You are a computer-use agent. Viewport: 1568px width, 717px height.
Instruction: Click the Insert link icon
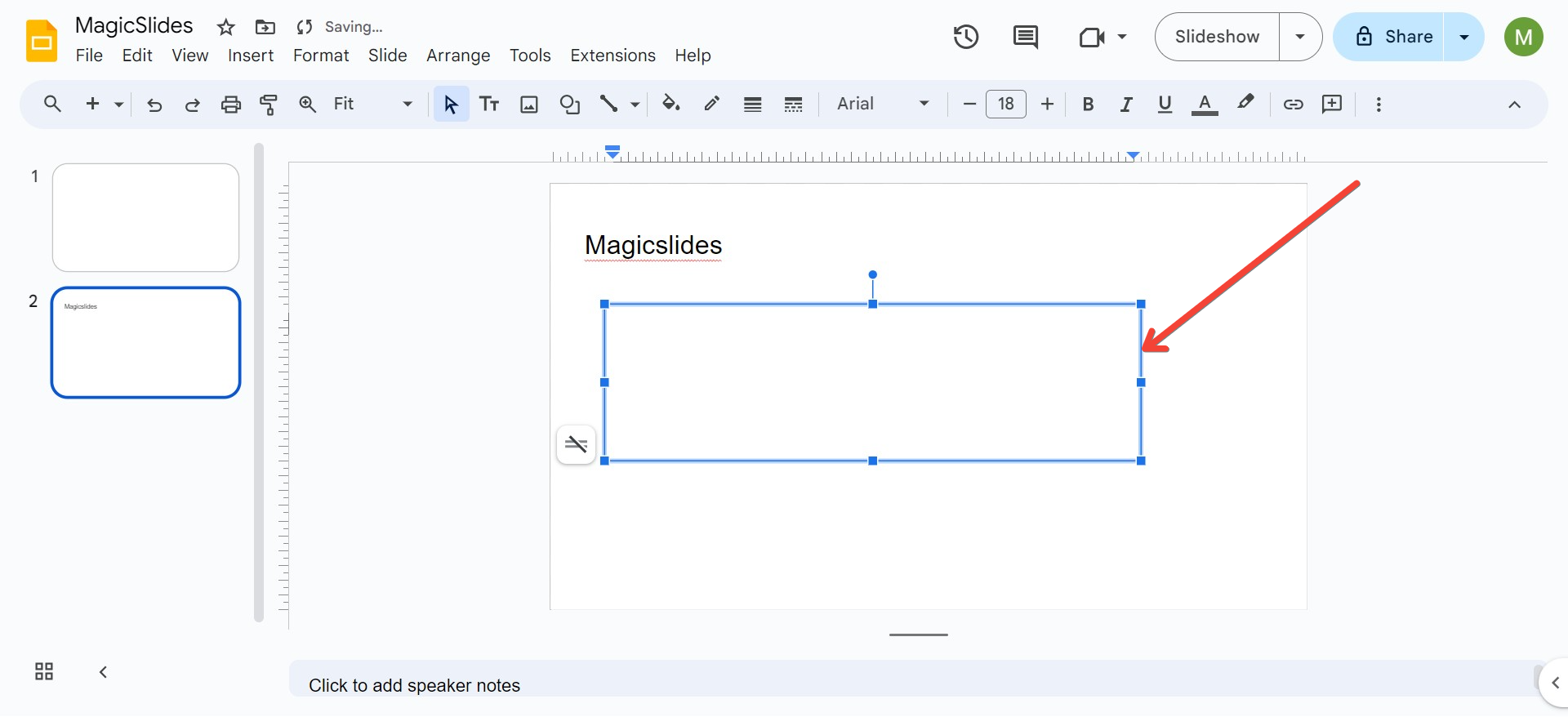click(1293, 105)
